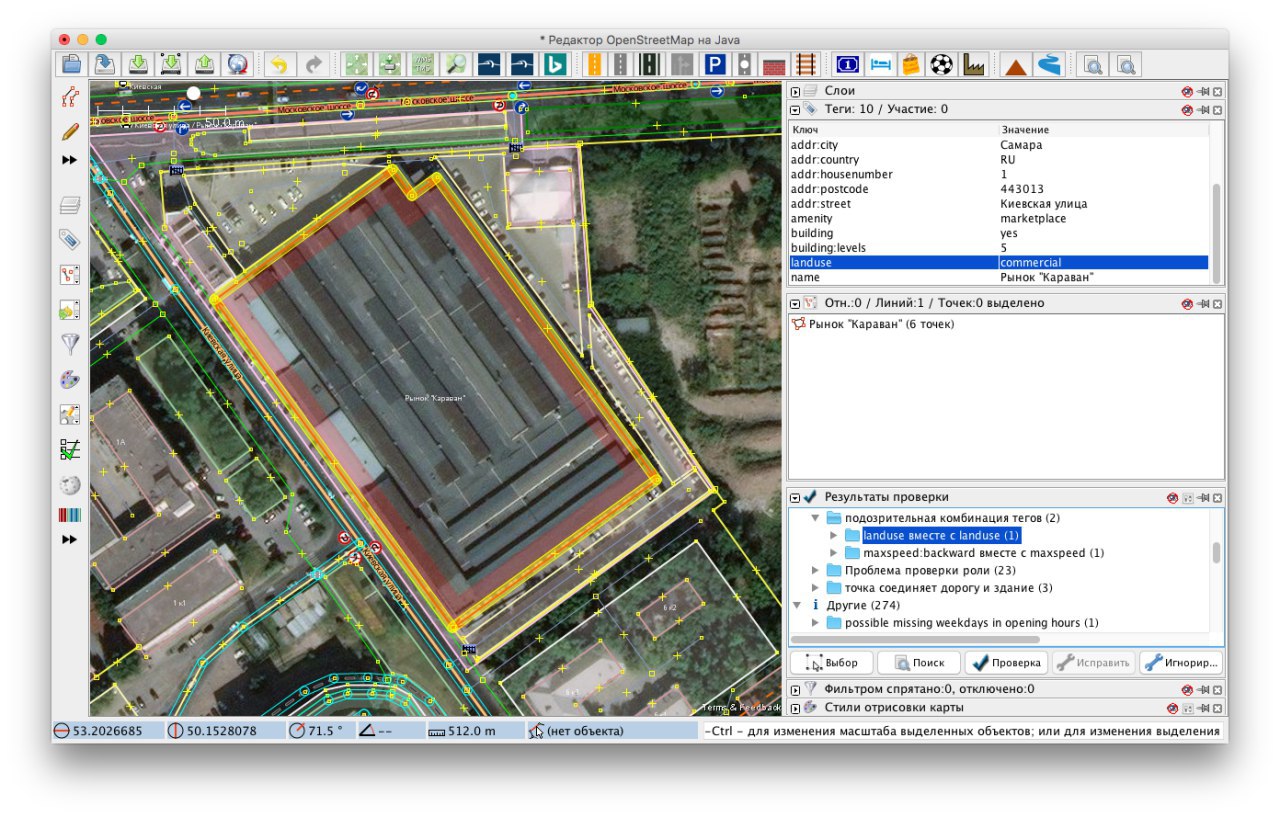Viewport: 1280px width, 817px height.
Task: Select the waterway river preset icon
Action: 1048,65
